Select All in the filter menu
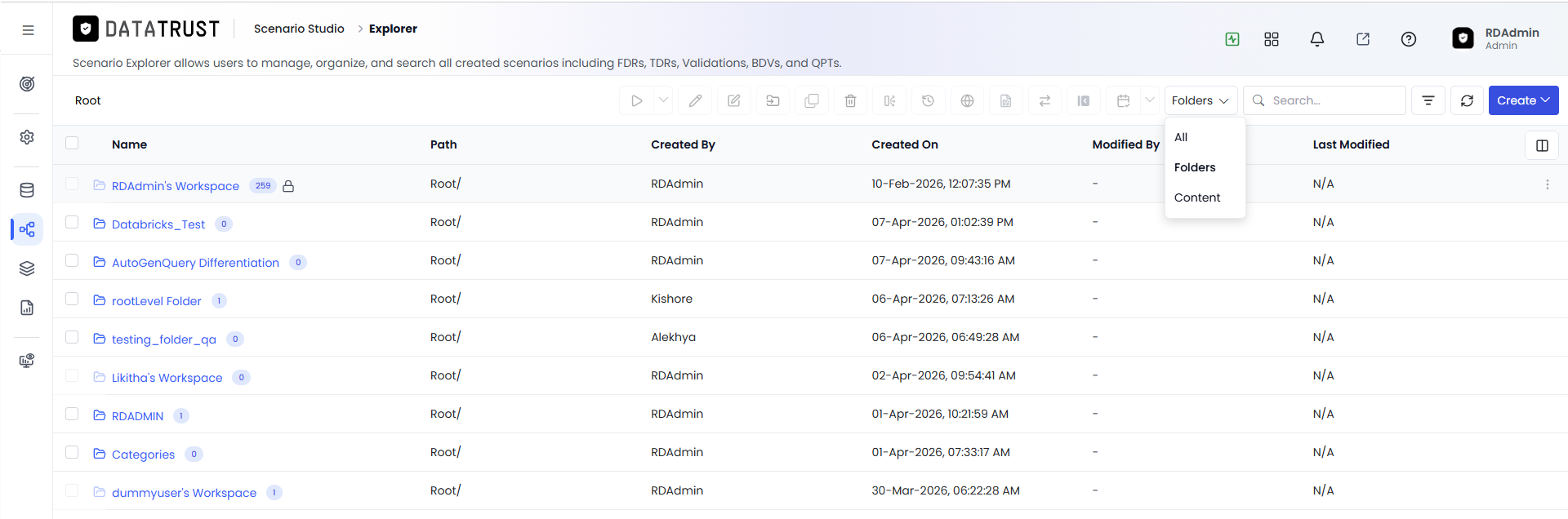Viewport: 1568px width, 519px height. pyautogui.click(x=1181, y=137)
